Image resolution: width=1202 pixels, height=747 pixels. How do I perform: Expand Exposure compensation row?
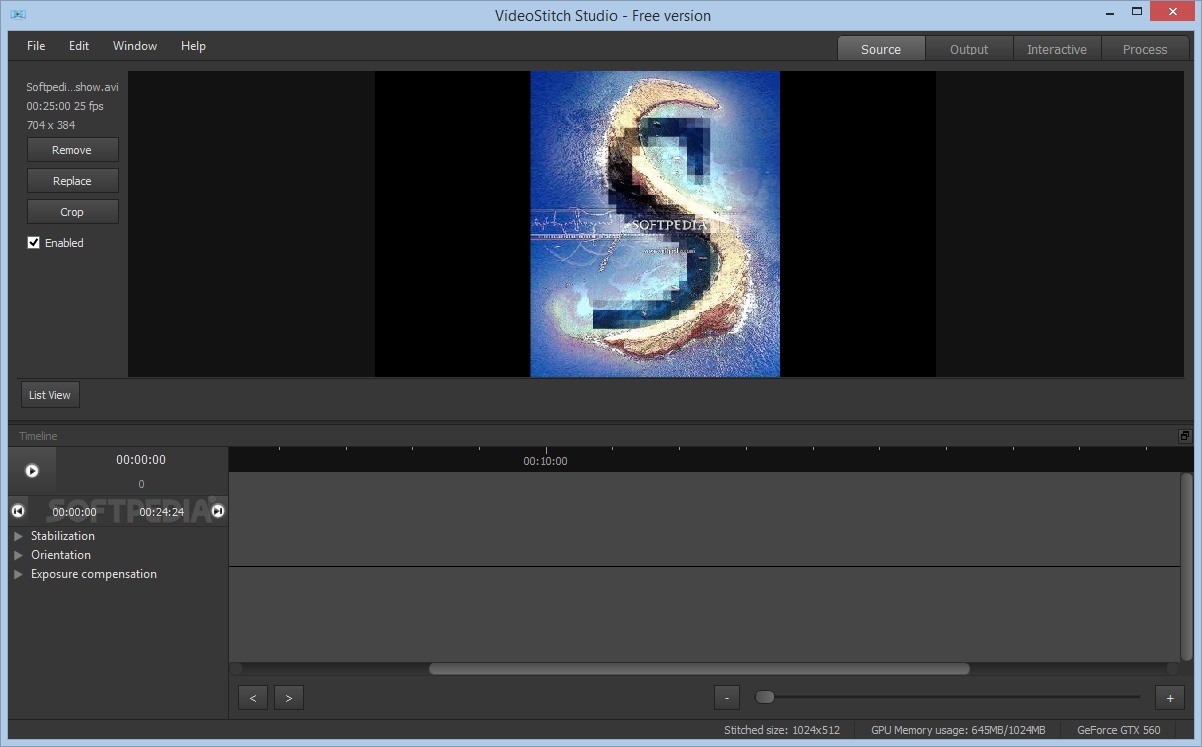click(x=18, y=574)
